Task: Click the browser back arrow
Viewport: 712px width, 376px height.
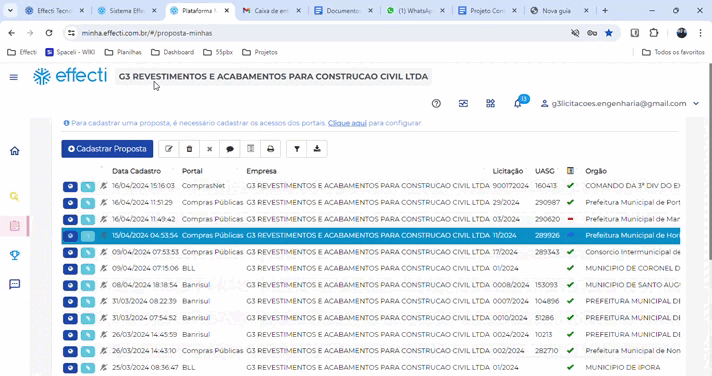Action: click(x=12, y=33)
